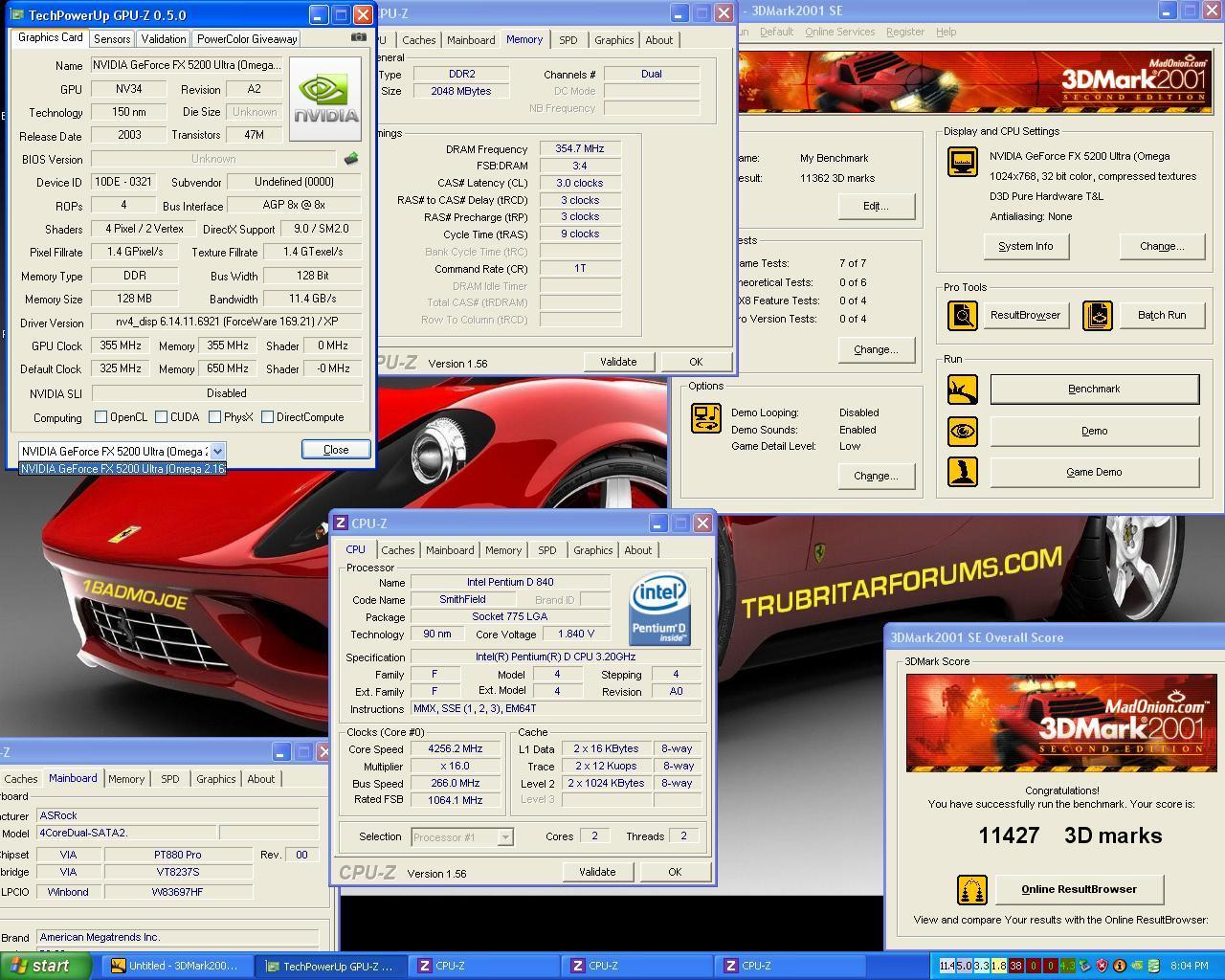Click the Options settings icon in 3DMark
The height and width of the screenshot is (980, 1225).
coord(706,418)
